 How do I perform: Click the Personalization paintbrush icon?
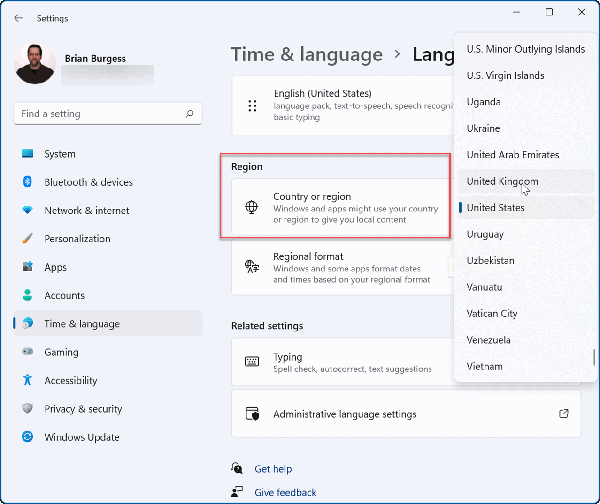(x=28, y=238)
